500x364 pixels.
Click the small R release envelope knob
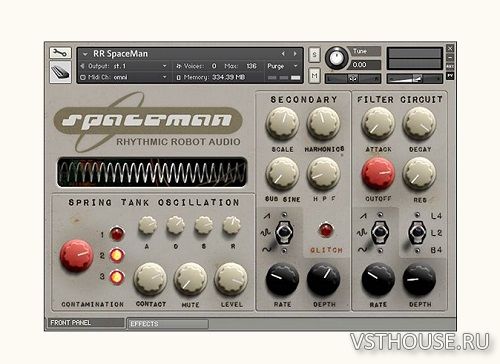[x=232, y=225]
